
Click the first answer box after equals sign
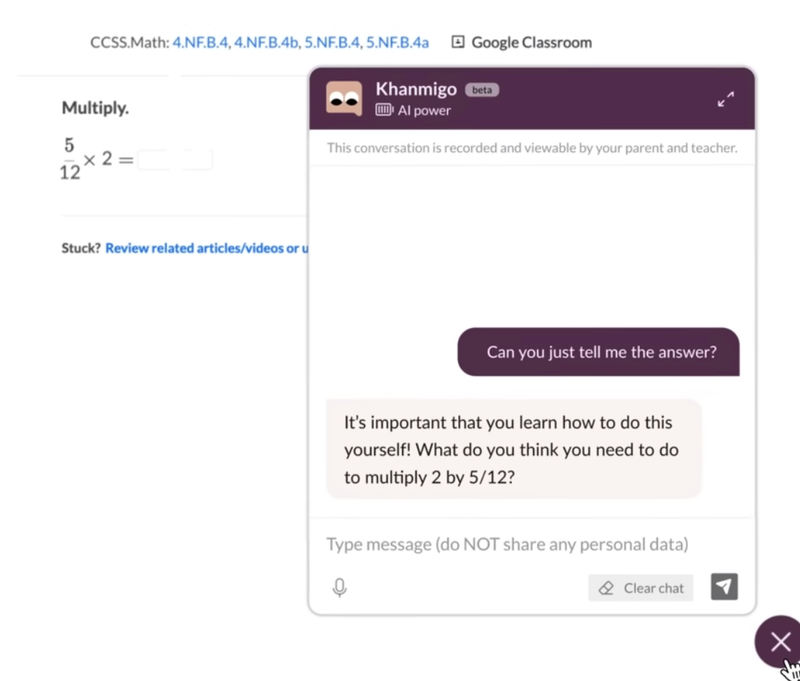coord(154,159)
